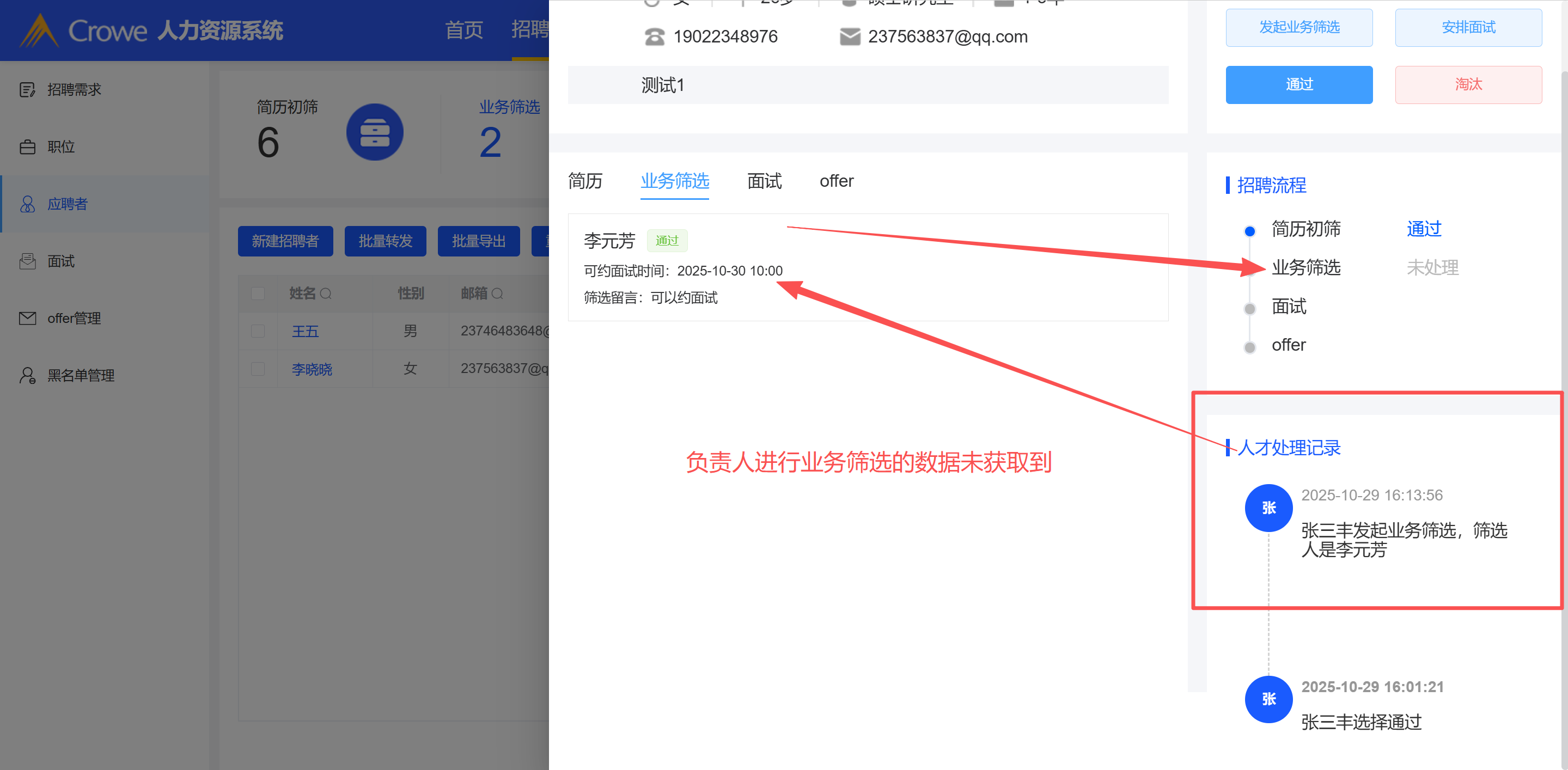Viewport: 1568px width, 770px height.
Task: Check the checkbox for 李晓晓 row
Action: click(x=258, y=369)
